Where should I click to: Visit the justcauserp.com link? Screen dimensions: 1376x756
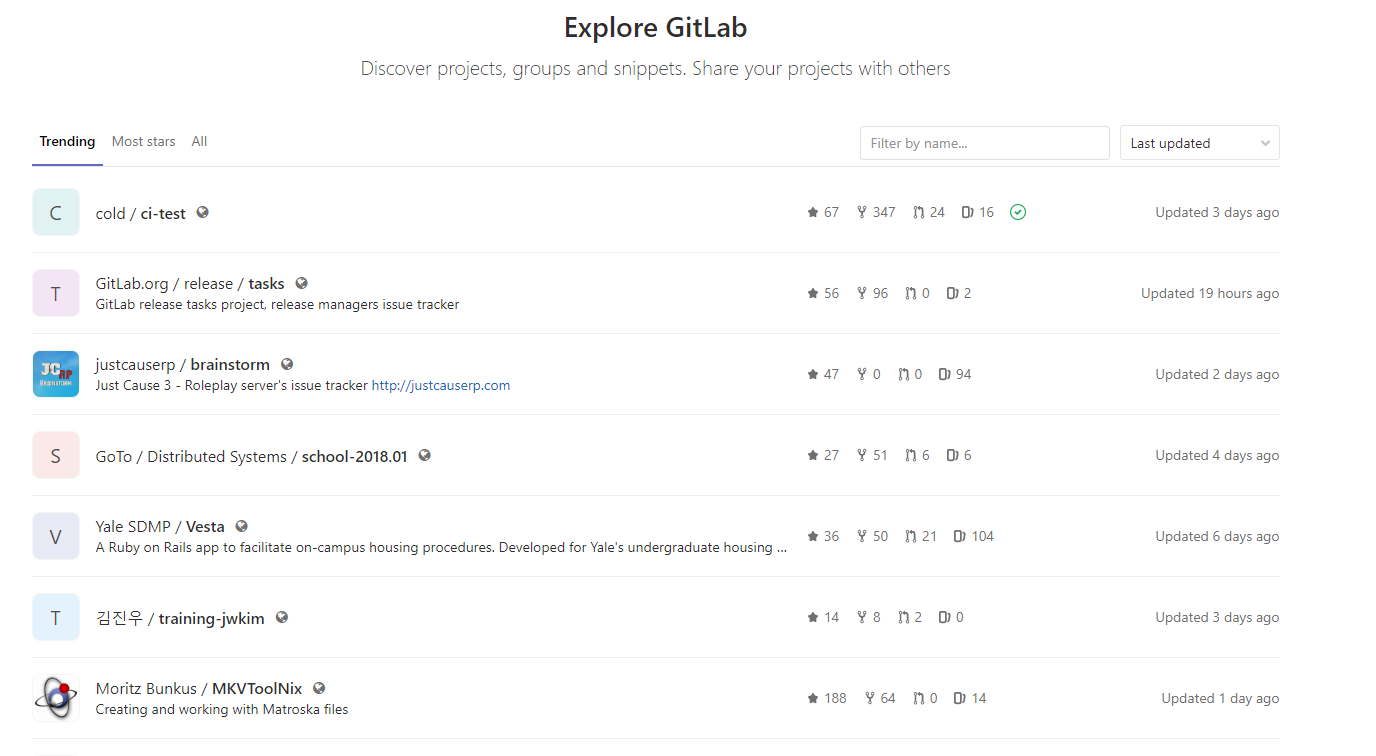(x=441, y=385)
